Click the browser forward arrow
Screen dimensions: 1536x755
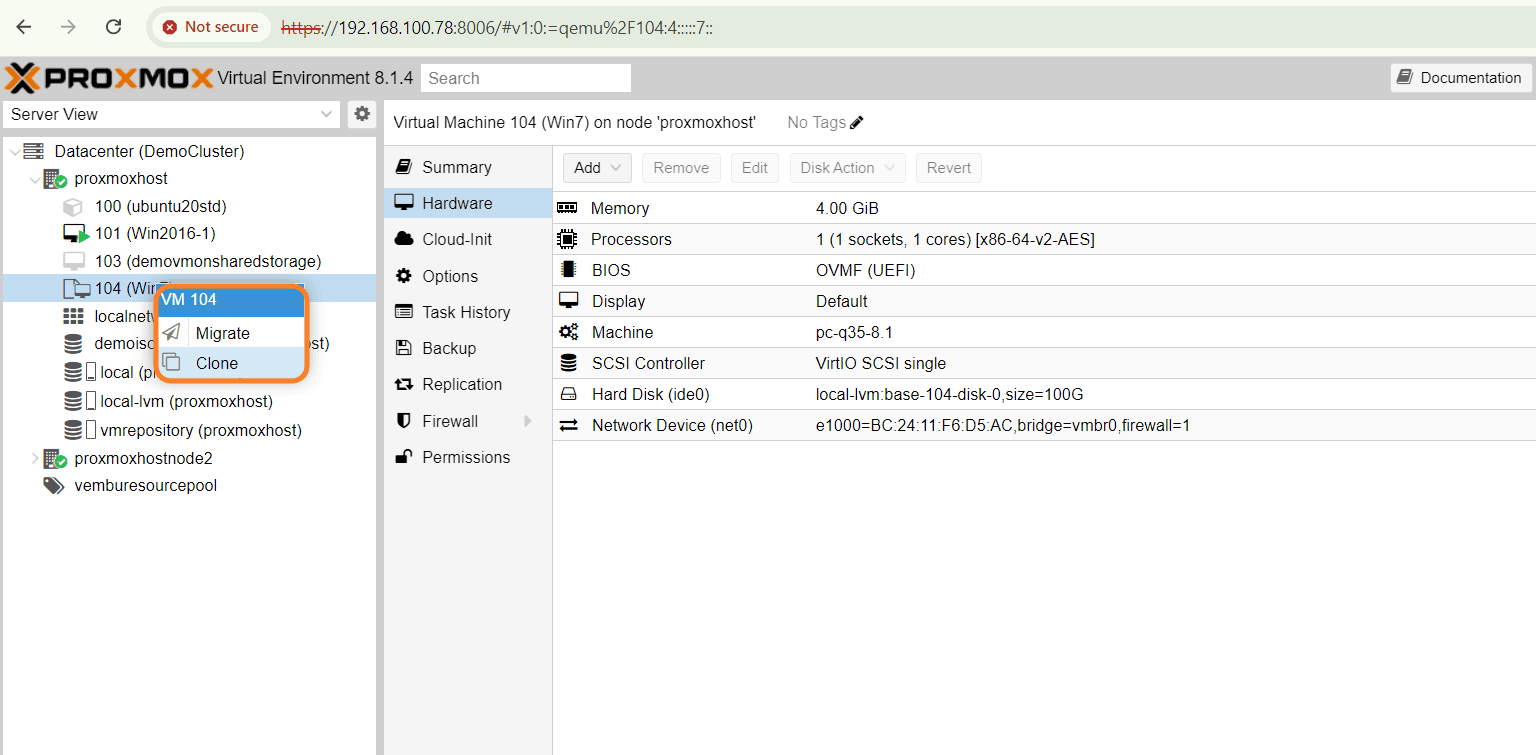point(68,27)
